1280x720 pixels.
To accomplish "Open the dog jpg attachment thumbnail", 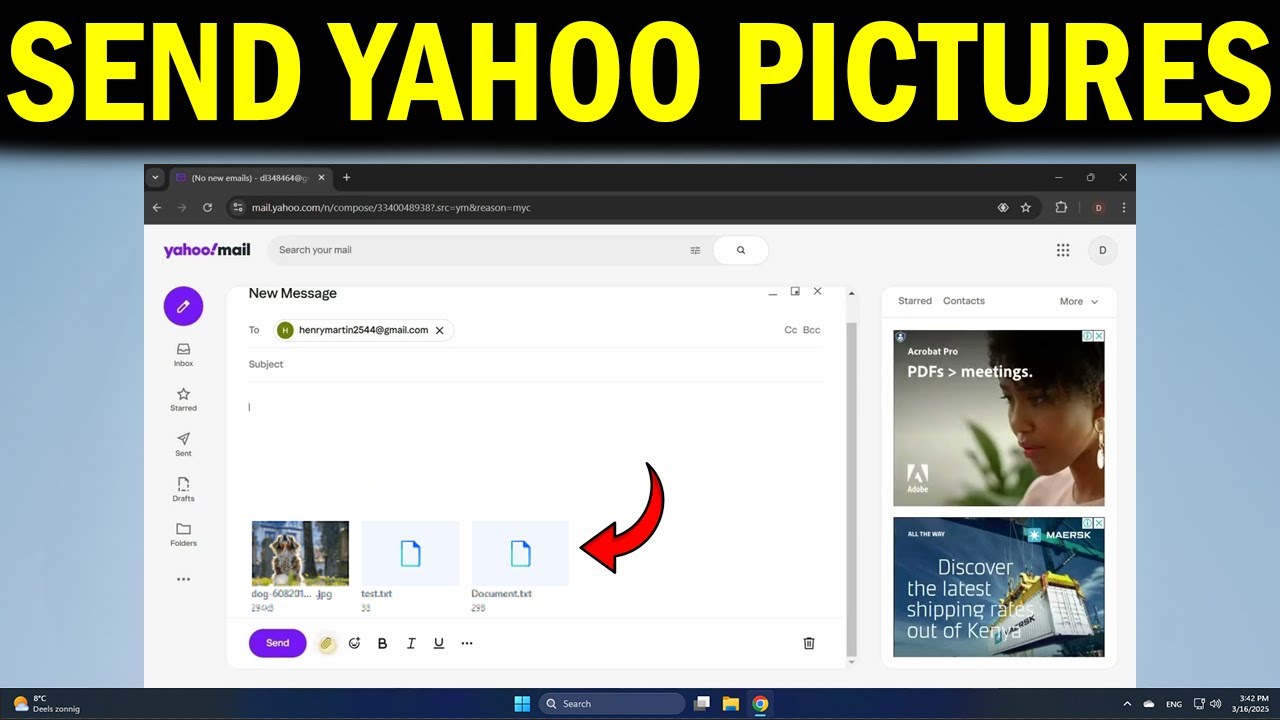I will [x=300, y=553].
